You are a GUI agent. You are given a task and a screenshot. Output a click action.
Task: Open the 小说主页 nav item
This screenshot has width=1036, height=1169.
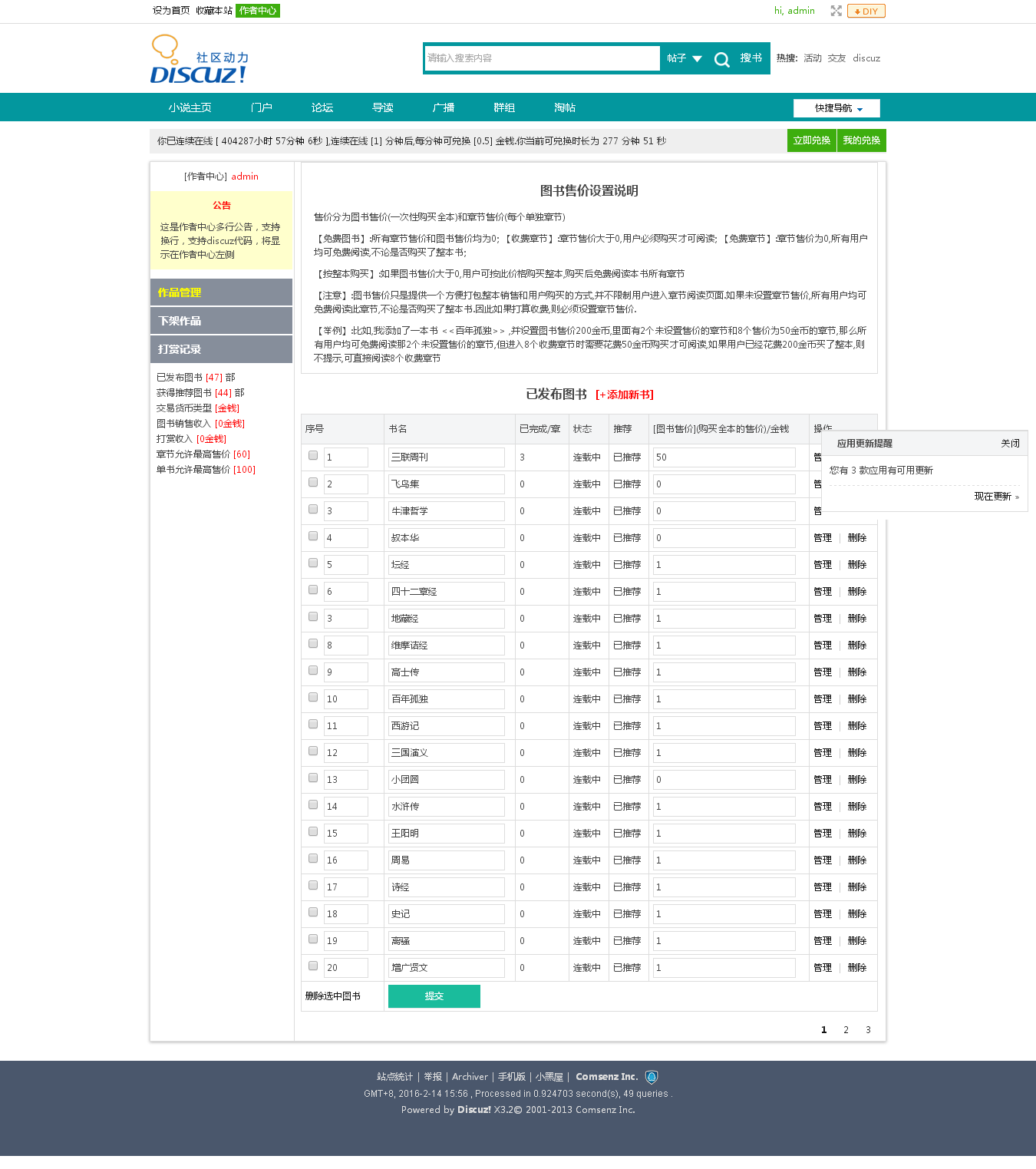(x=190, y=107)
